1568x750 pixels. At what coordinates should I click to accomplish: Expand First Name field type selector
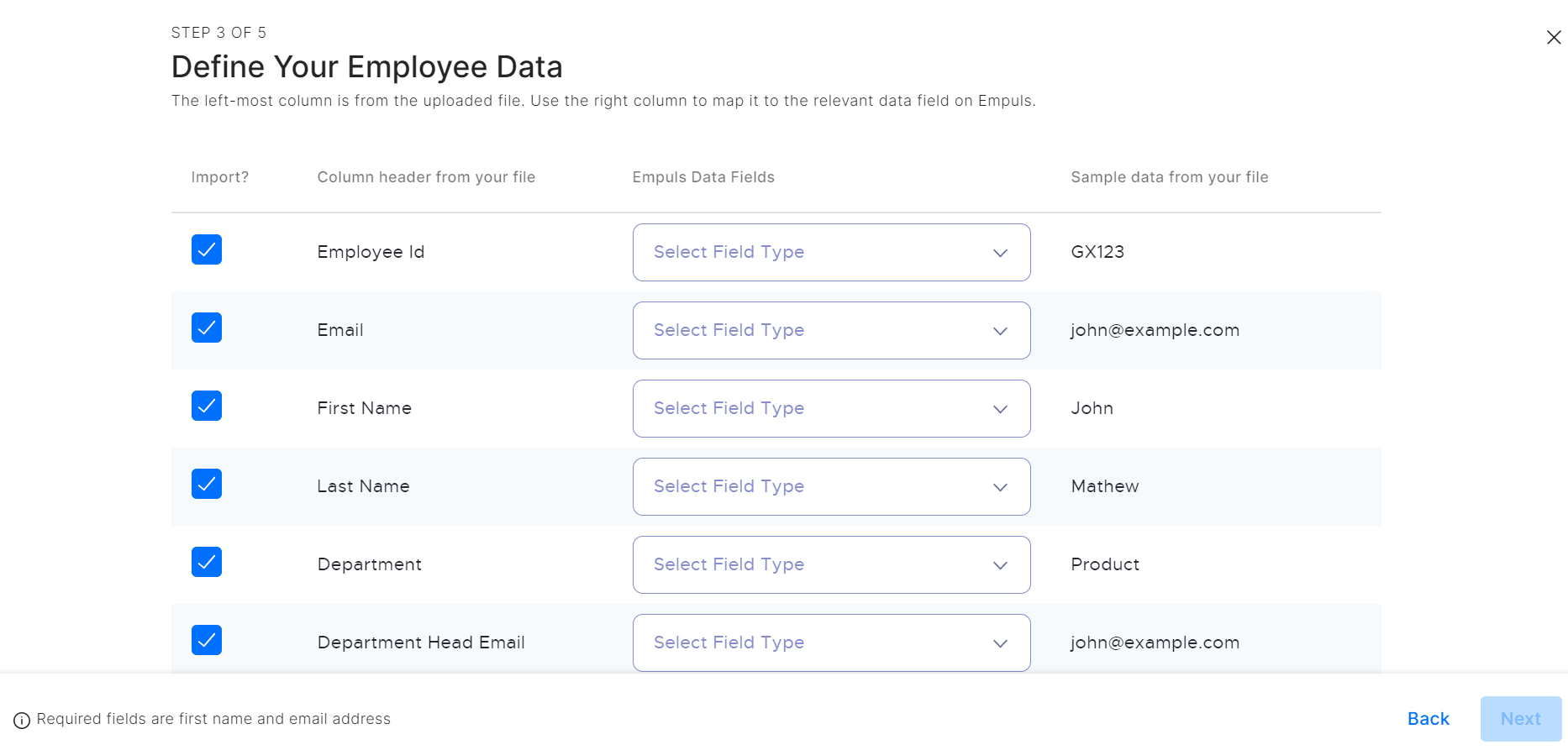pyautogui.click(x=831, y=408)
